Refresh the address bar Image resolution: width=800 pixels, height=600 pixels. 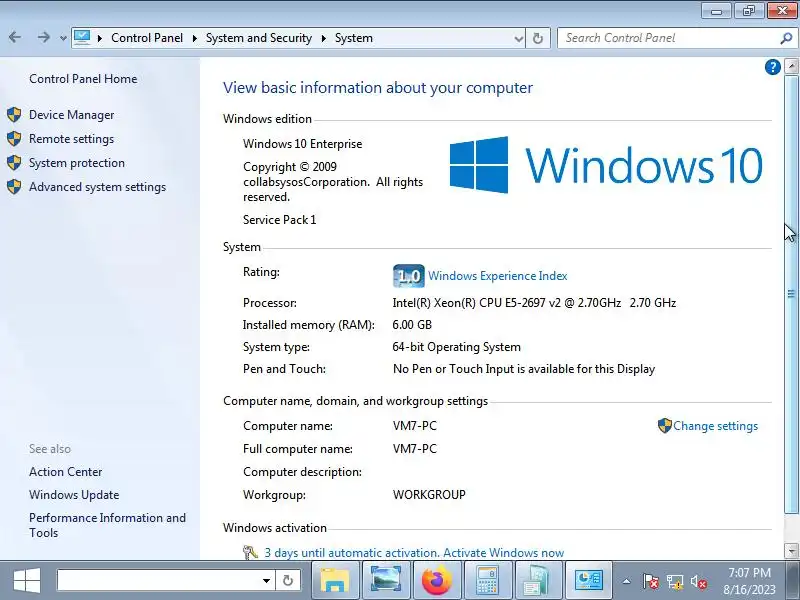pyautogui.click(x=538, y=38)
